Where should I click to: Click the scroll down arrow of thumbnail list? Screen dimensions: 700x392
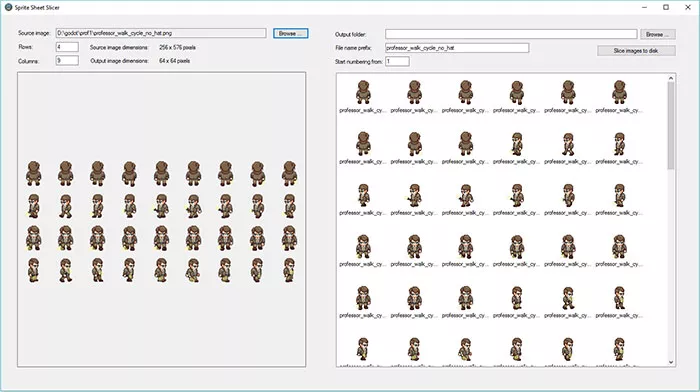pos(671,362)
